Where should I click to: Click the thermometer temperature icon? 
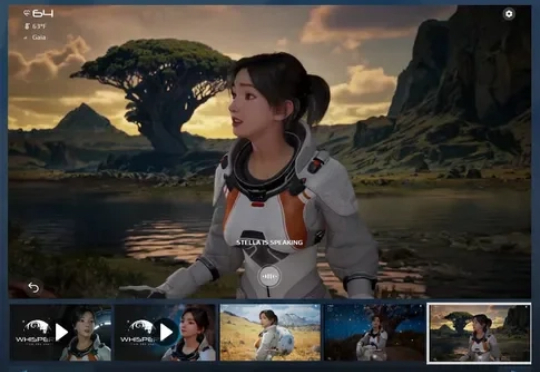[27, 26]
